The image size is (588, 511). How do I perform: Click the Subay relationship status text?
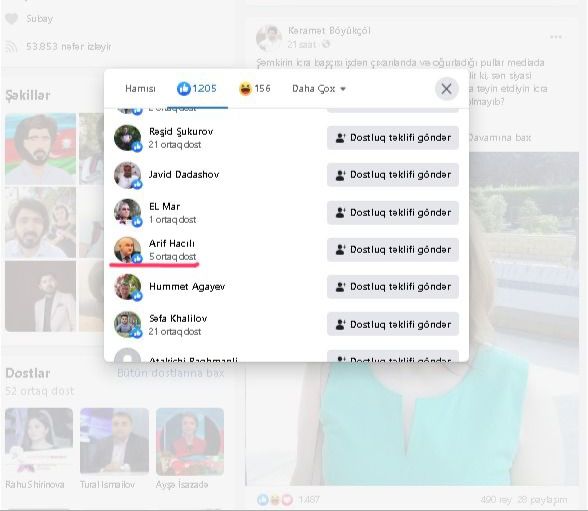tap(39, 18)
